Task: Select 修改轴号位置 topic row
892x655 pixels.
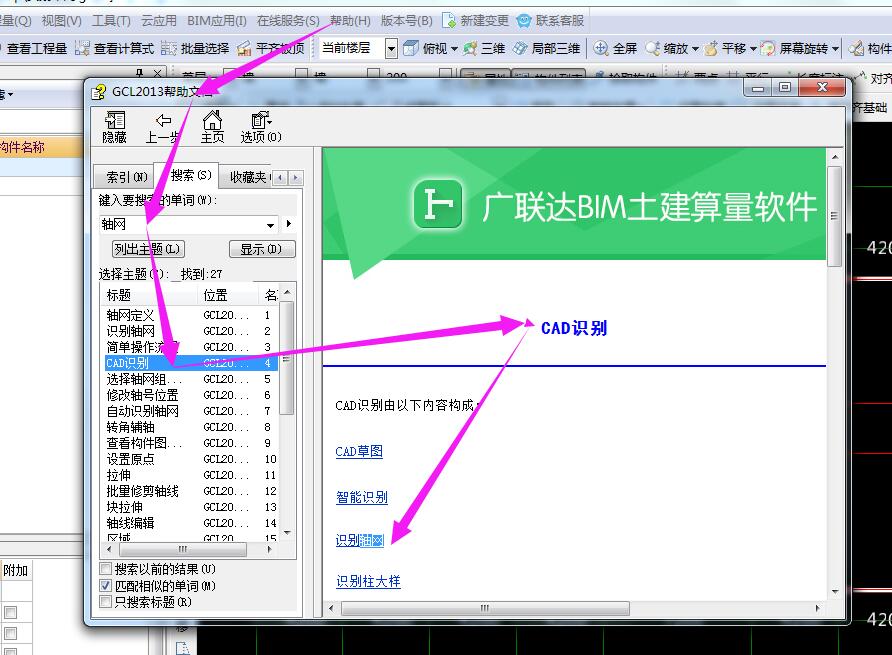Action: (x=191, y=395)
